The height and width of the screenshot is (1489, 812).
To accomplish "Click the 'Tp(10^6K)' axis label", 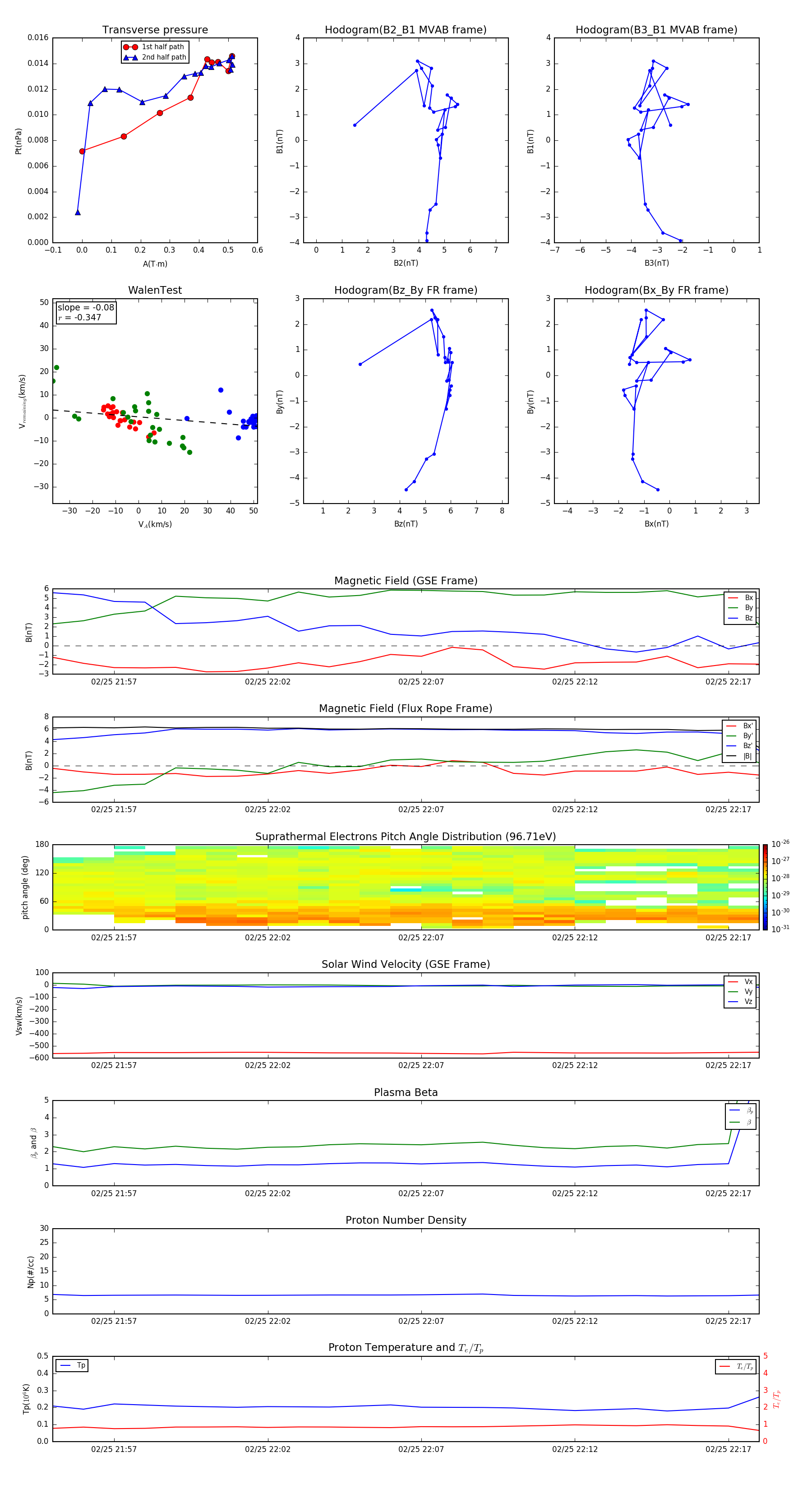I will click(26, 1399).
